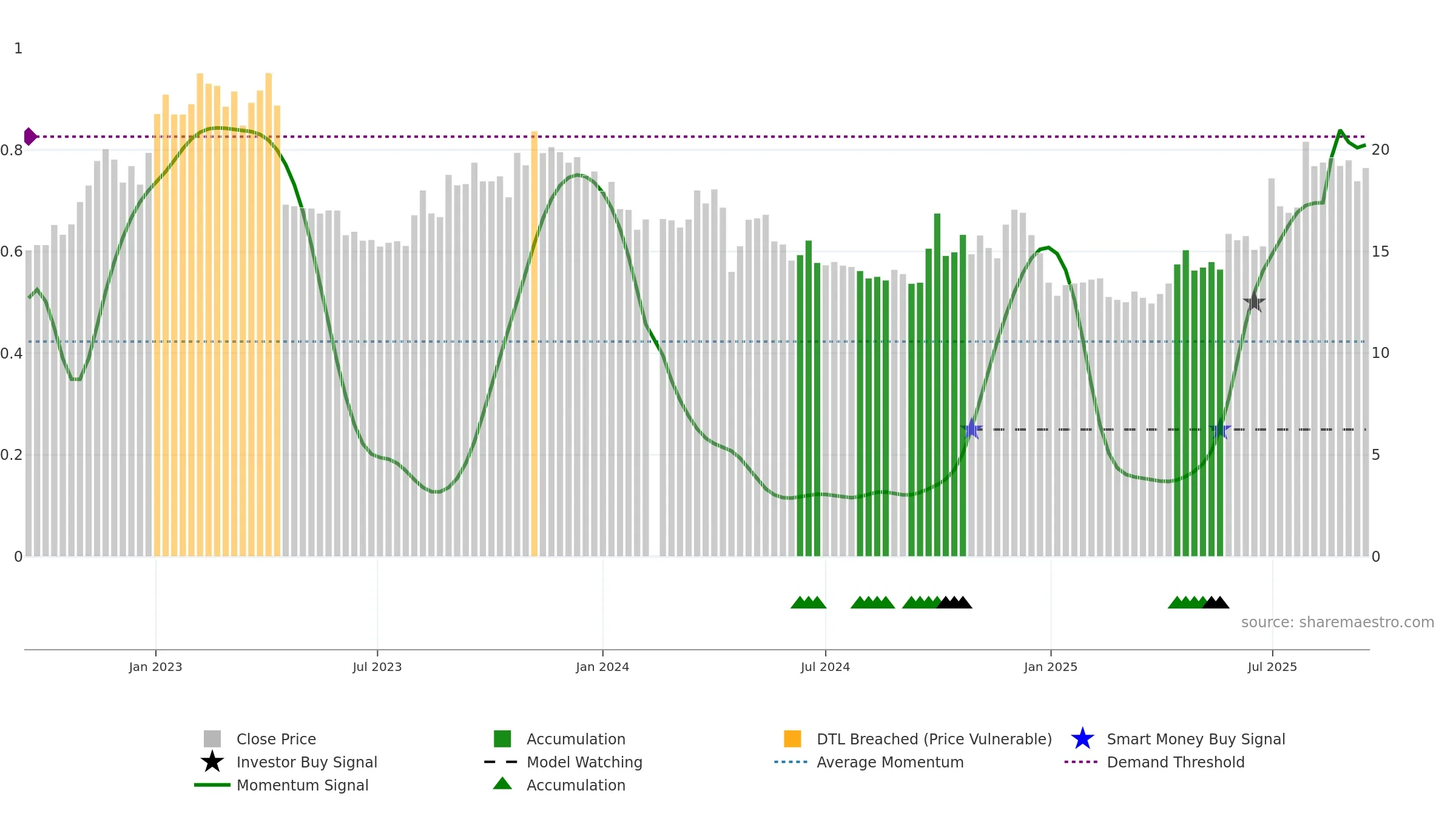Image resolution: width=1456 pixels, height=819 pixels.
Task: Click the second blue star near mid 2025
Action: [1219, 430]
